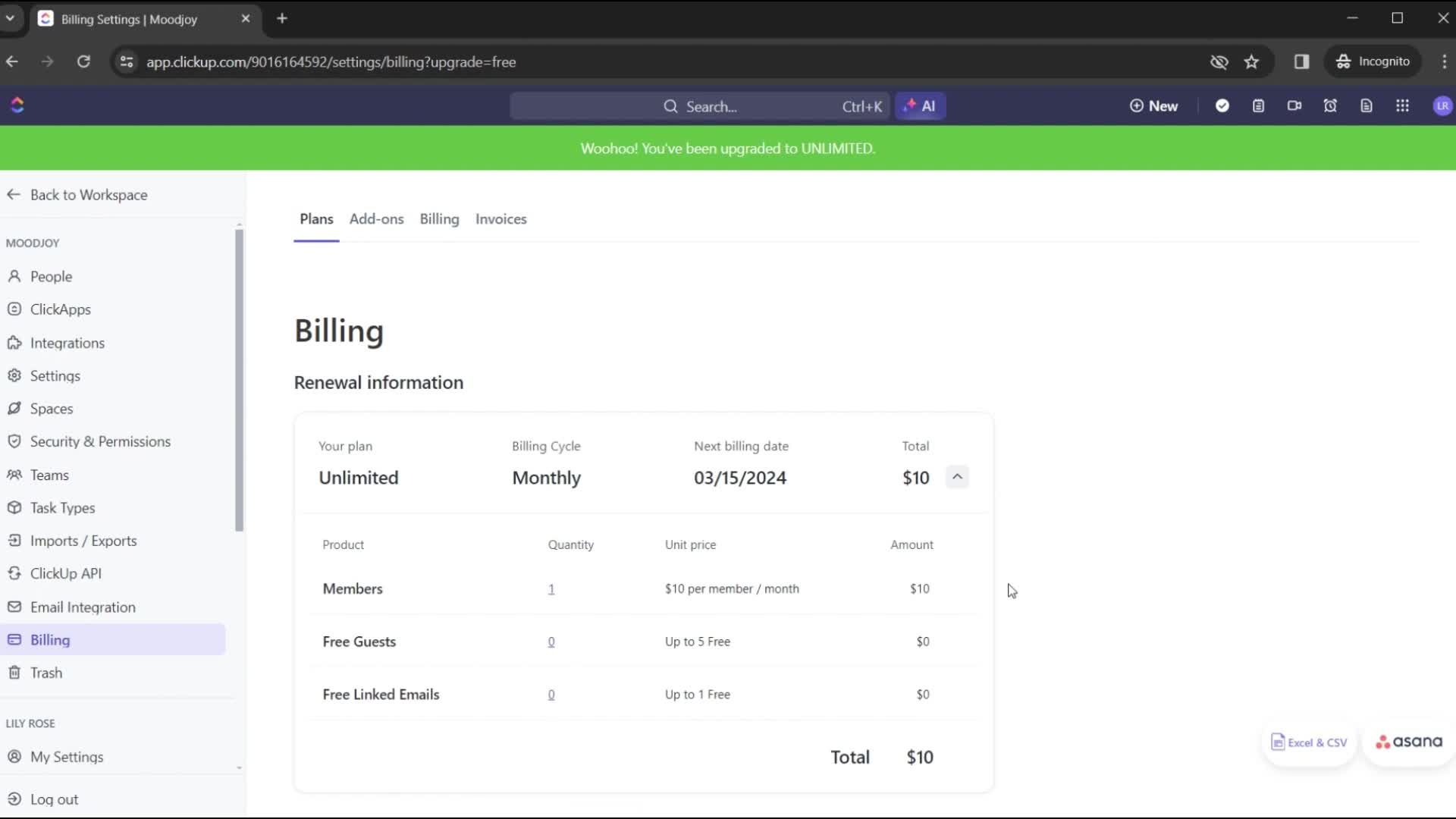Click the AI assistant button
Screen dimensions: 1456x819
click(x=920, y=106)
